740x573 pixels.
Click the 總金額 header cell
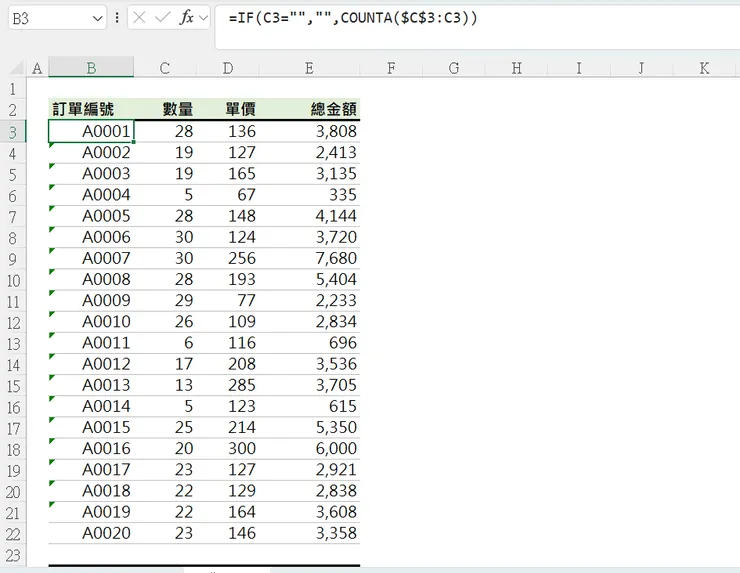coord(310,109)
